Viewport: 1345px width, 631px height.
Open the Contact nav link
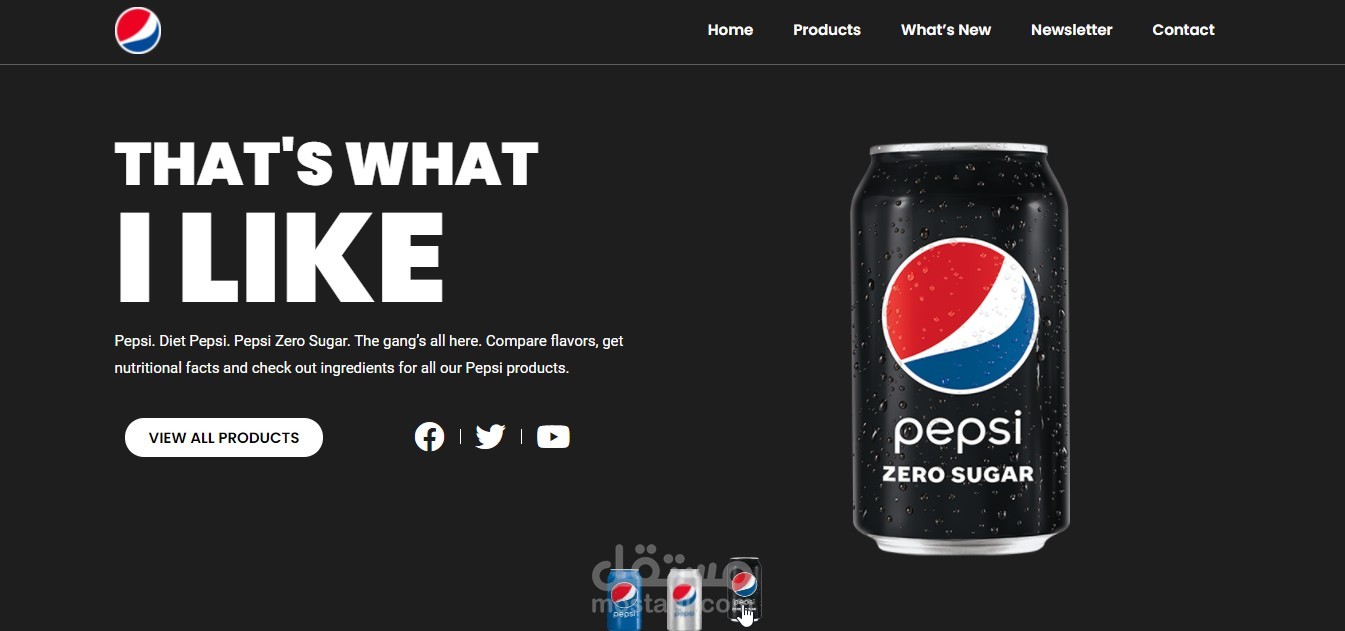click(1183, 30)
